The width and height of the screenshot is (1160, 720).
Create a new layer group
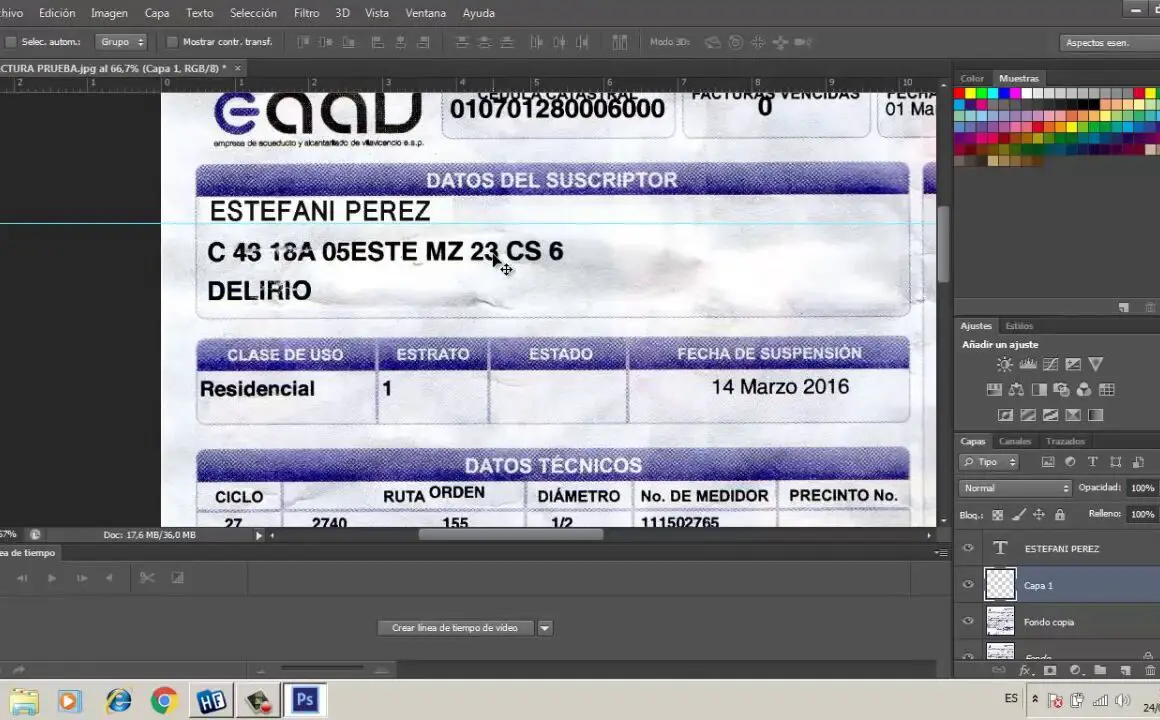point(1100,670)
